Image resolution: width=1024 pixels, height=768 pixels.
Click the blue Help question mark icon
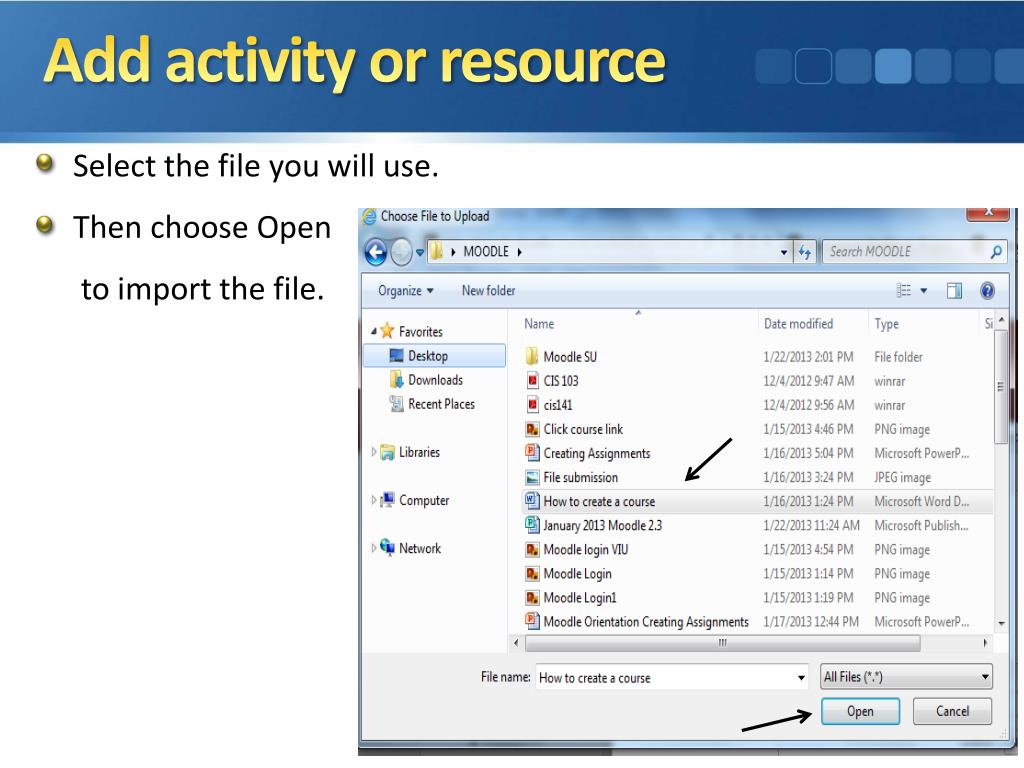pos(987,291)
